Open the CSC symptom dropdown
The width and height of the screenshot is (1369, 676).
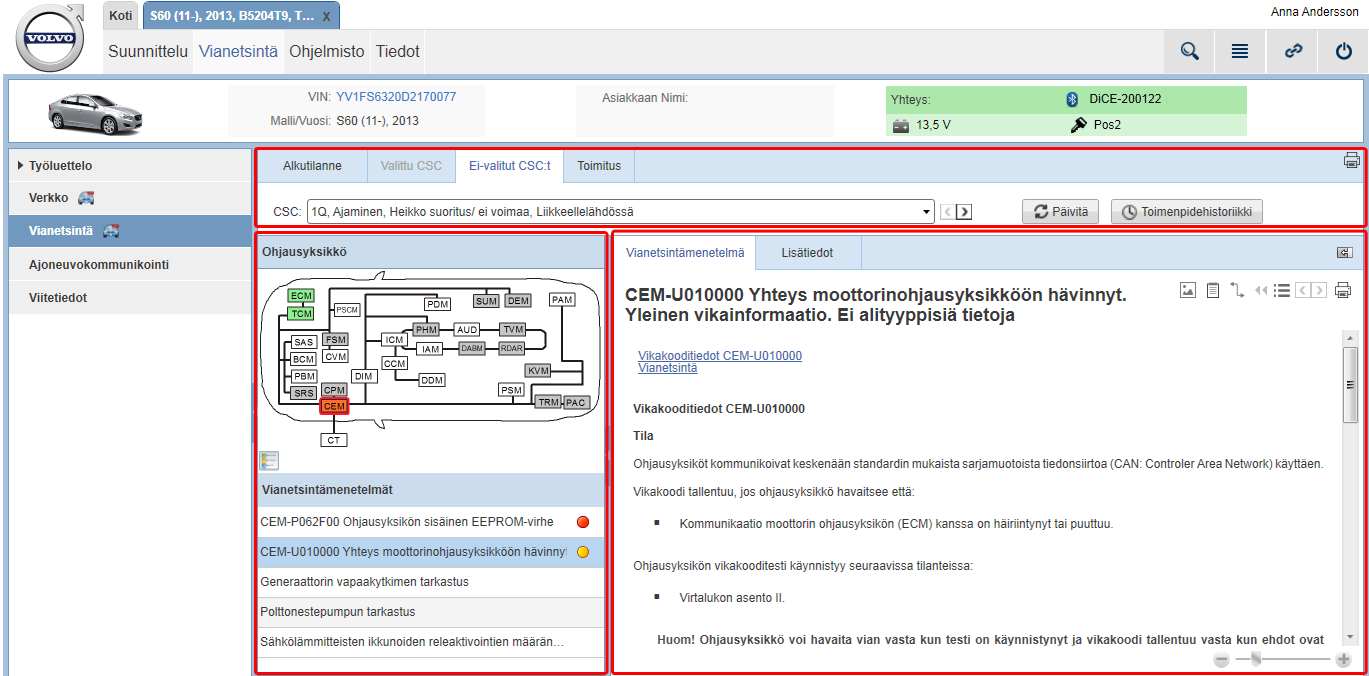click(x=620, y=212)
